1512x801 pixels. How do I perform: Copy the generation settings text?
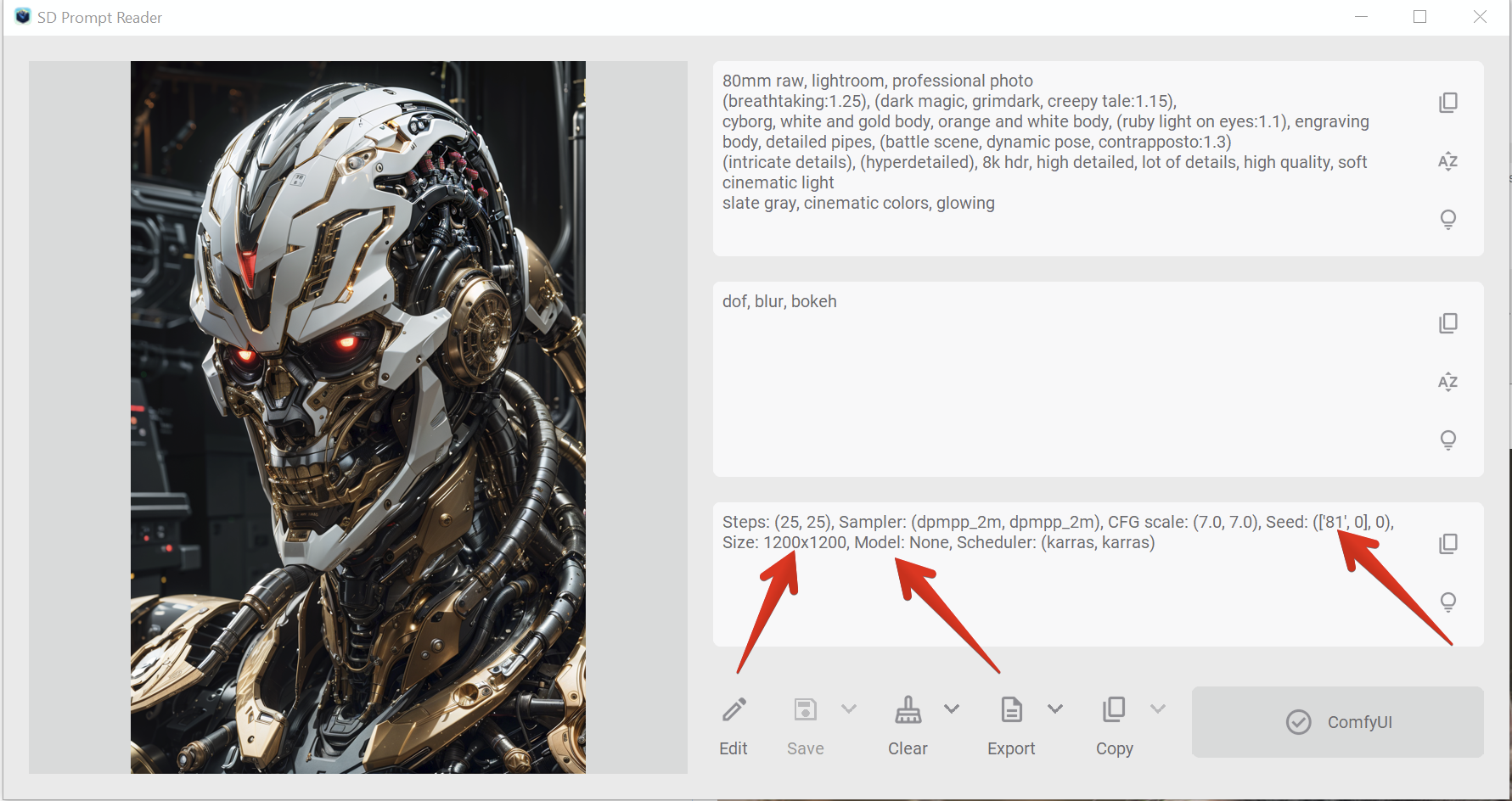click(x=1448, y=543)
